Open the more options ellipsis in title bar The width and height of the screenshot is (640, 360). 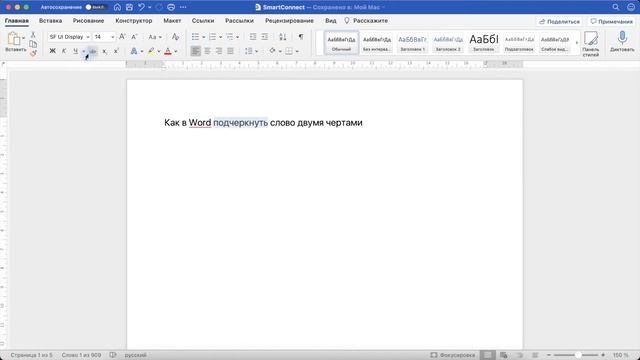pos(183,7)
